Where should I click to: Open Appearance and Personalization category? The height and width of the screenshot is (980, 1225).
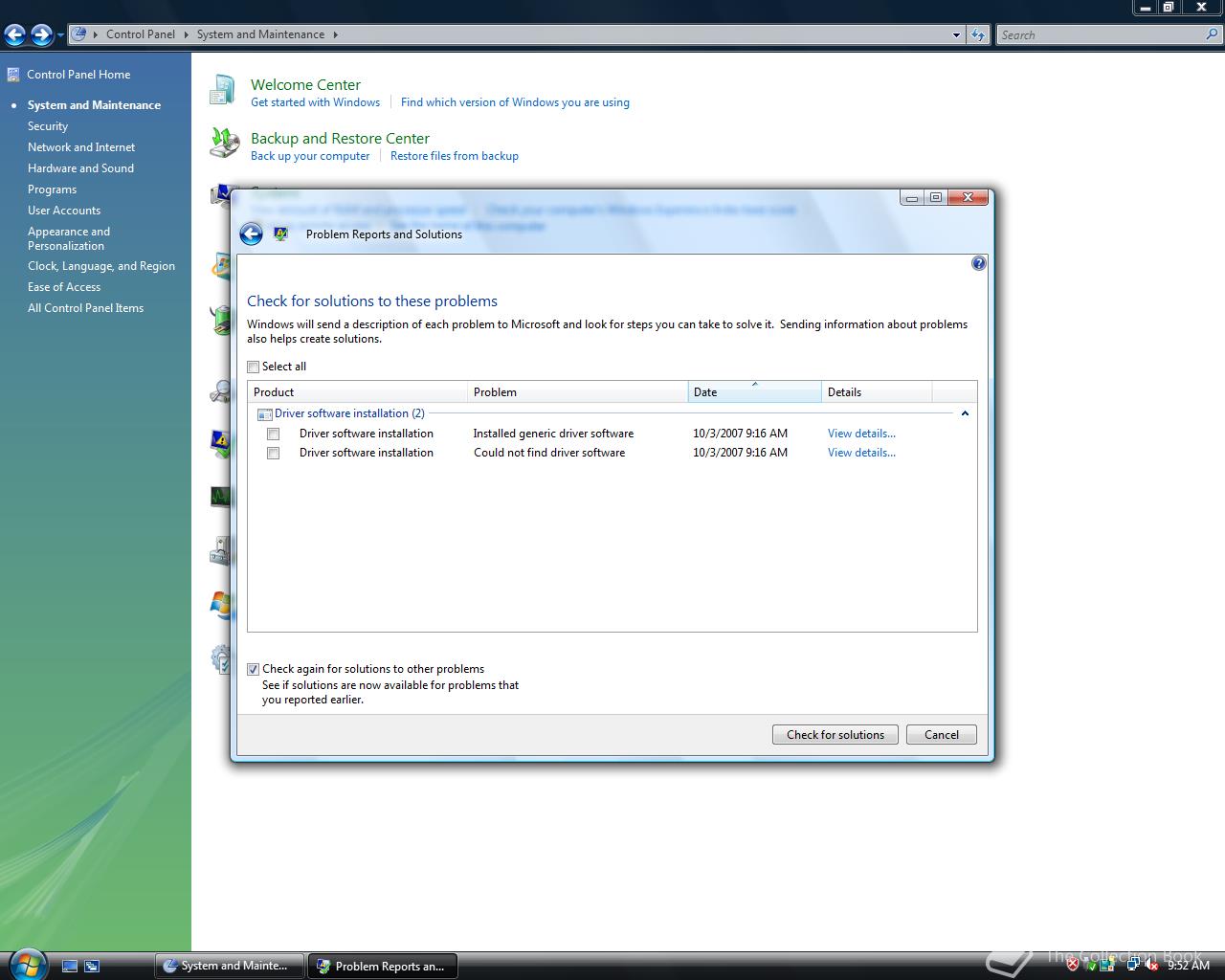click(69, 238)
